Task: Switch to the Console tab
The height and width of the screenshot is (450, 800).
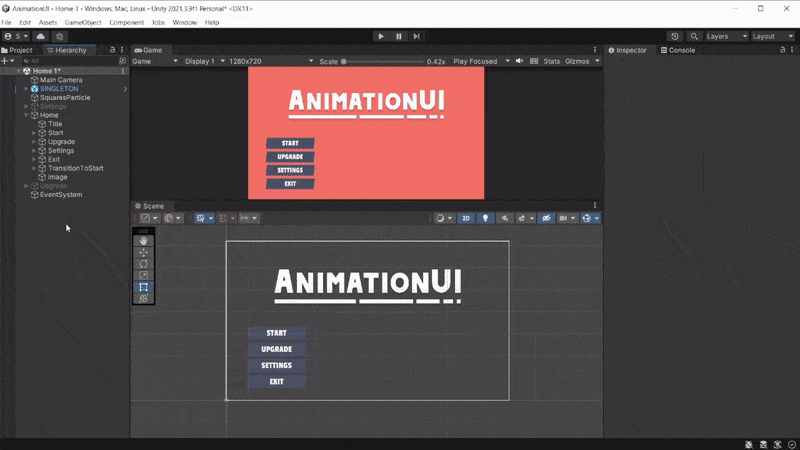Action: [680, 50]
